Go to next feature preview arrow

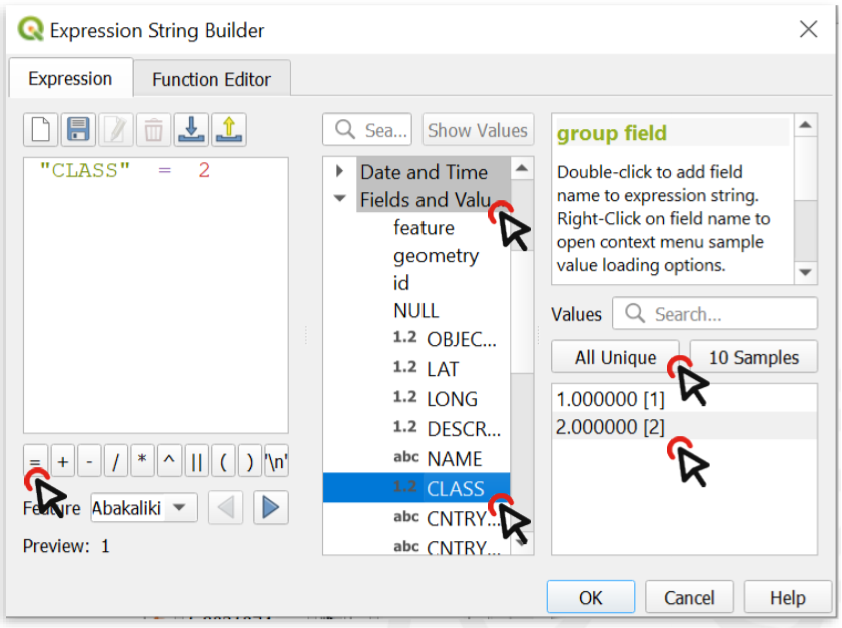pos(269,508)
